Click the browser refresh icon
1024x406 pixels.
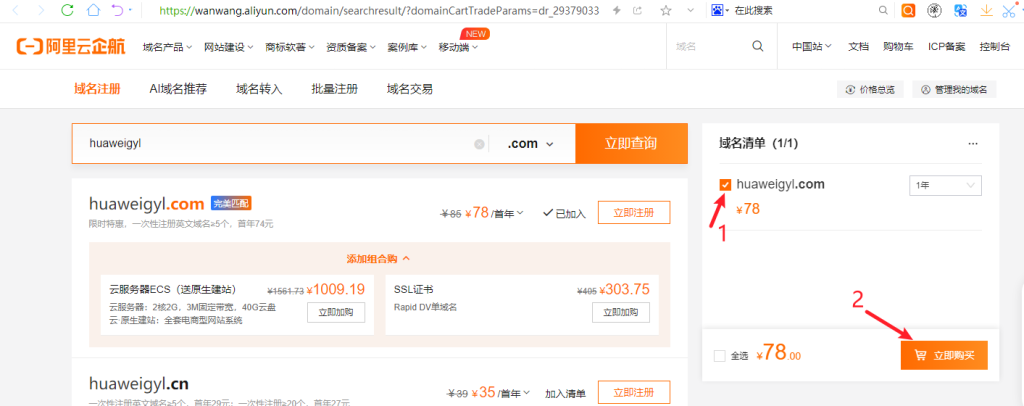pyautogui.click(x=67, y=11)
